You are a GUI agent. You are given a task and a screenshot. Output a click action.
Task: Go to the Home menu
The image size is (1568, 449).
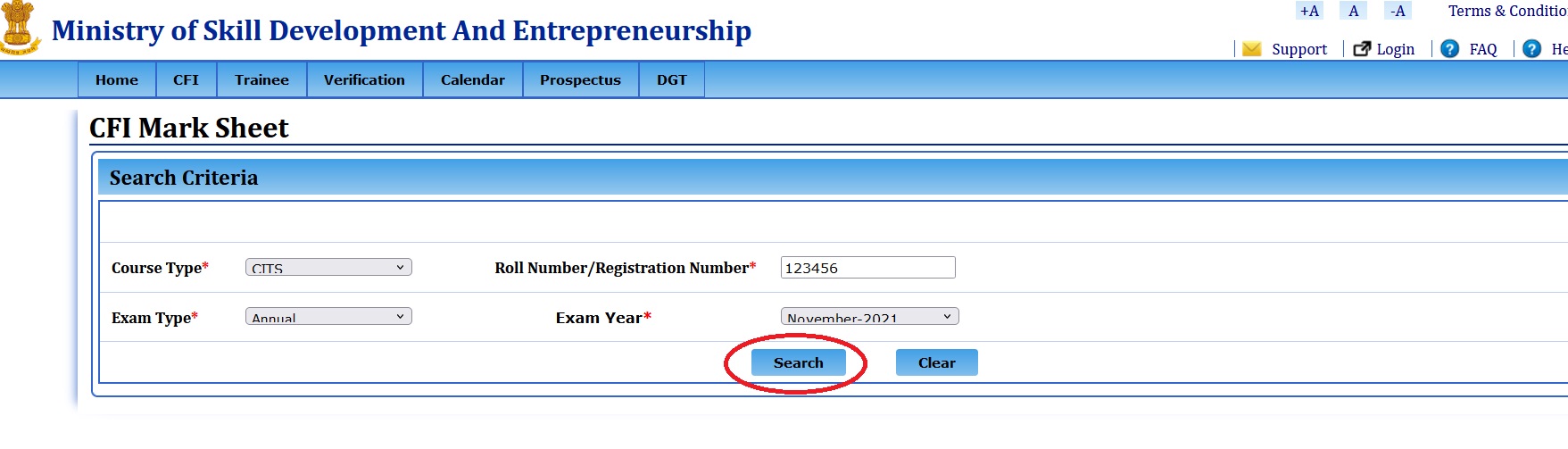117,79
